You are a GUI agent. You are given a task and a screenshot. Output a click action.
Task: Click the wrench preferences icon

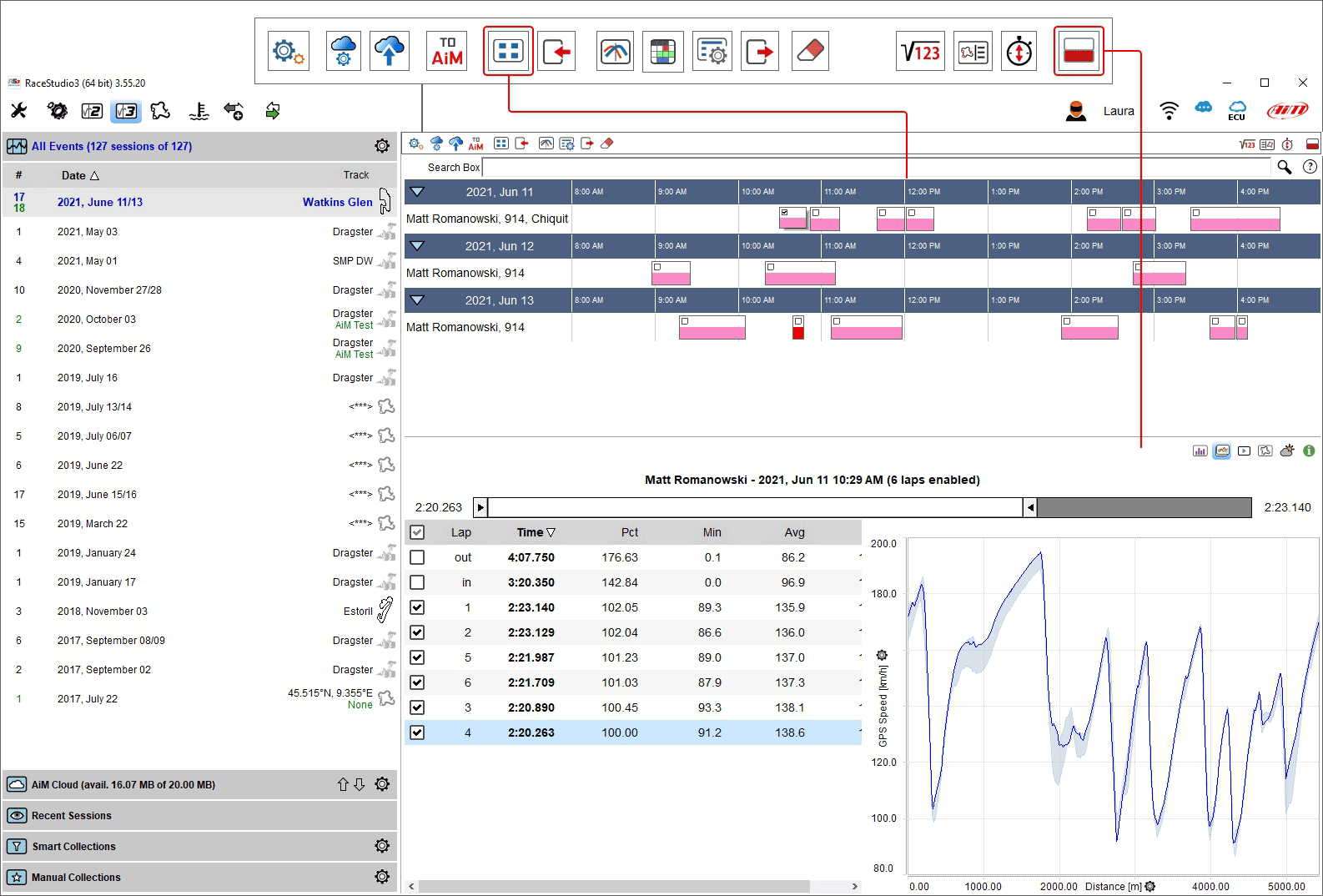tap(19, 111)
